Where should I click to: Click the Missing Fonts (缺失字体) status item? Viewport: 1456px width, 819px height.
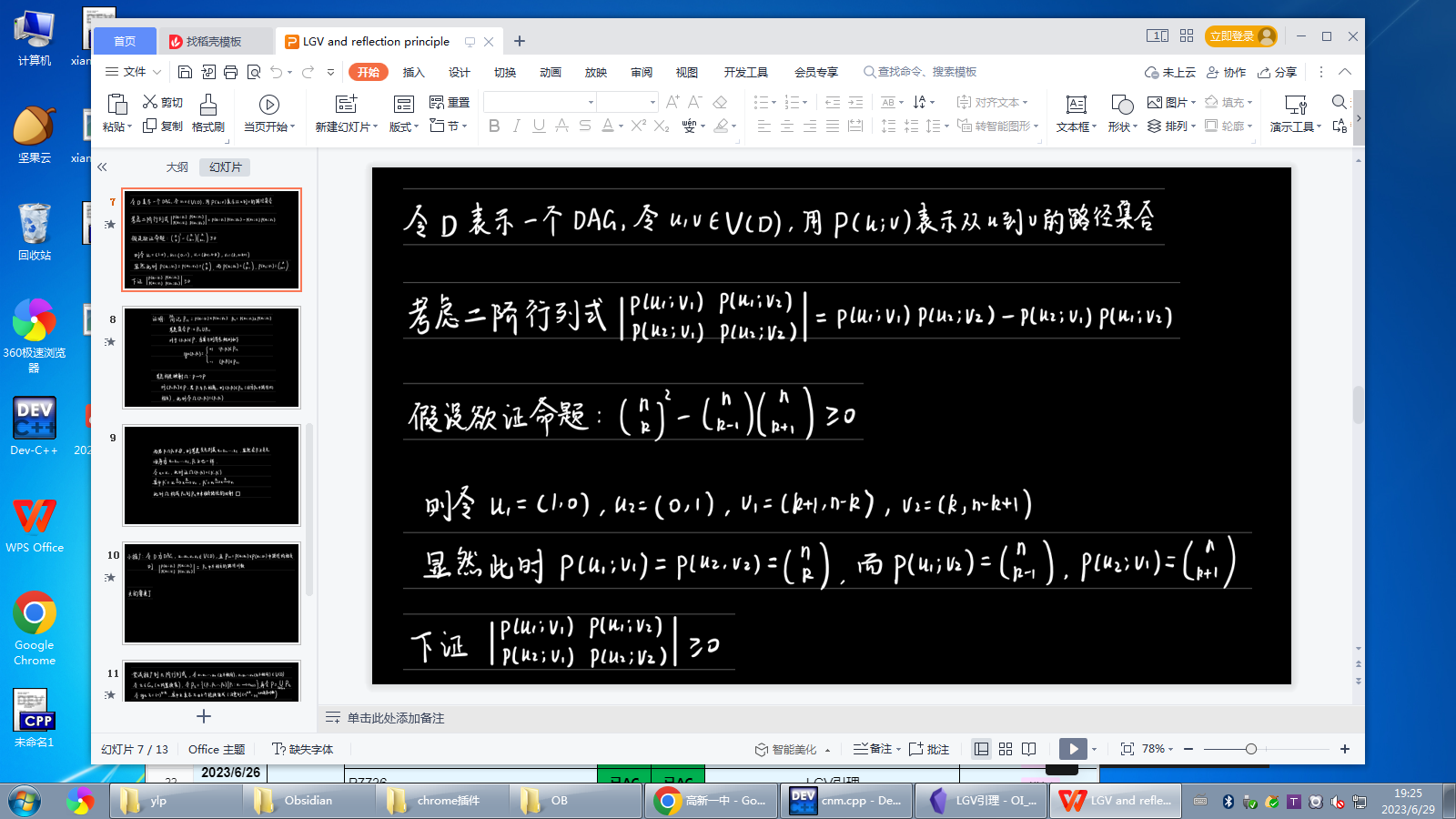pyautogui.click(x=303, y=749)
